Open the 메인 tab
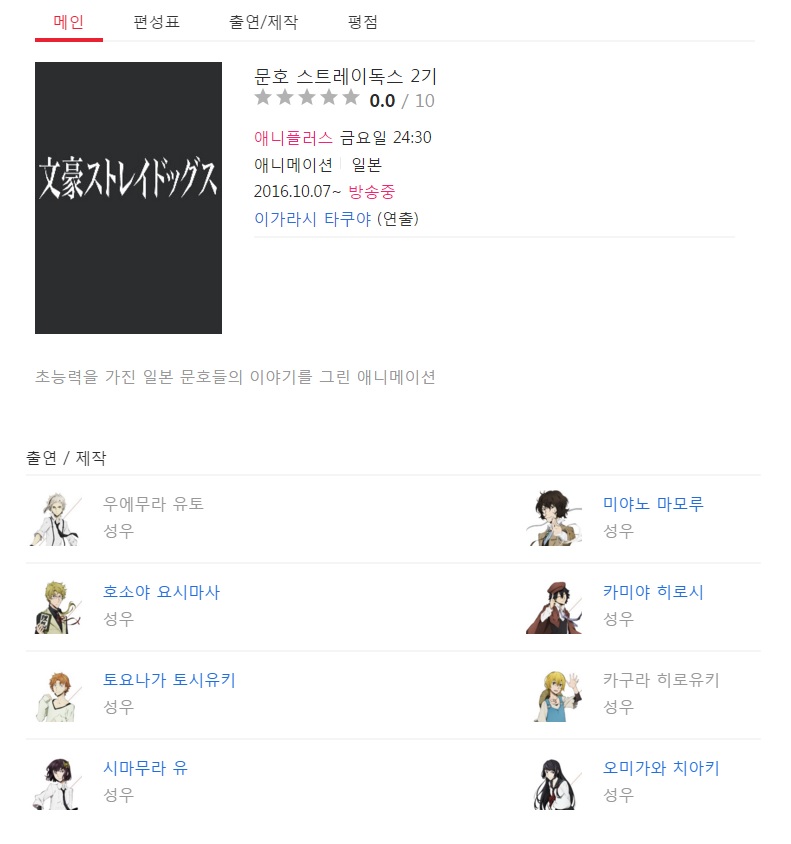This screenshot has height=844, width=791. click(68, 22)
